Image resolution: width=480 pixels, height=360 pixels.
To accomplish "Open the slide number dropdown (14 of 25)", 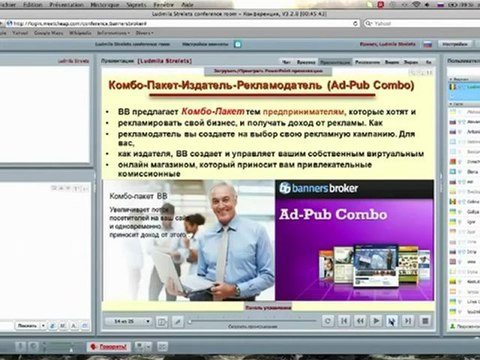I will click(128, 321).
